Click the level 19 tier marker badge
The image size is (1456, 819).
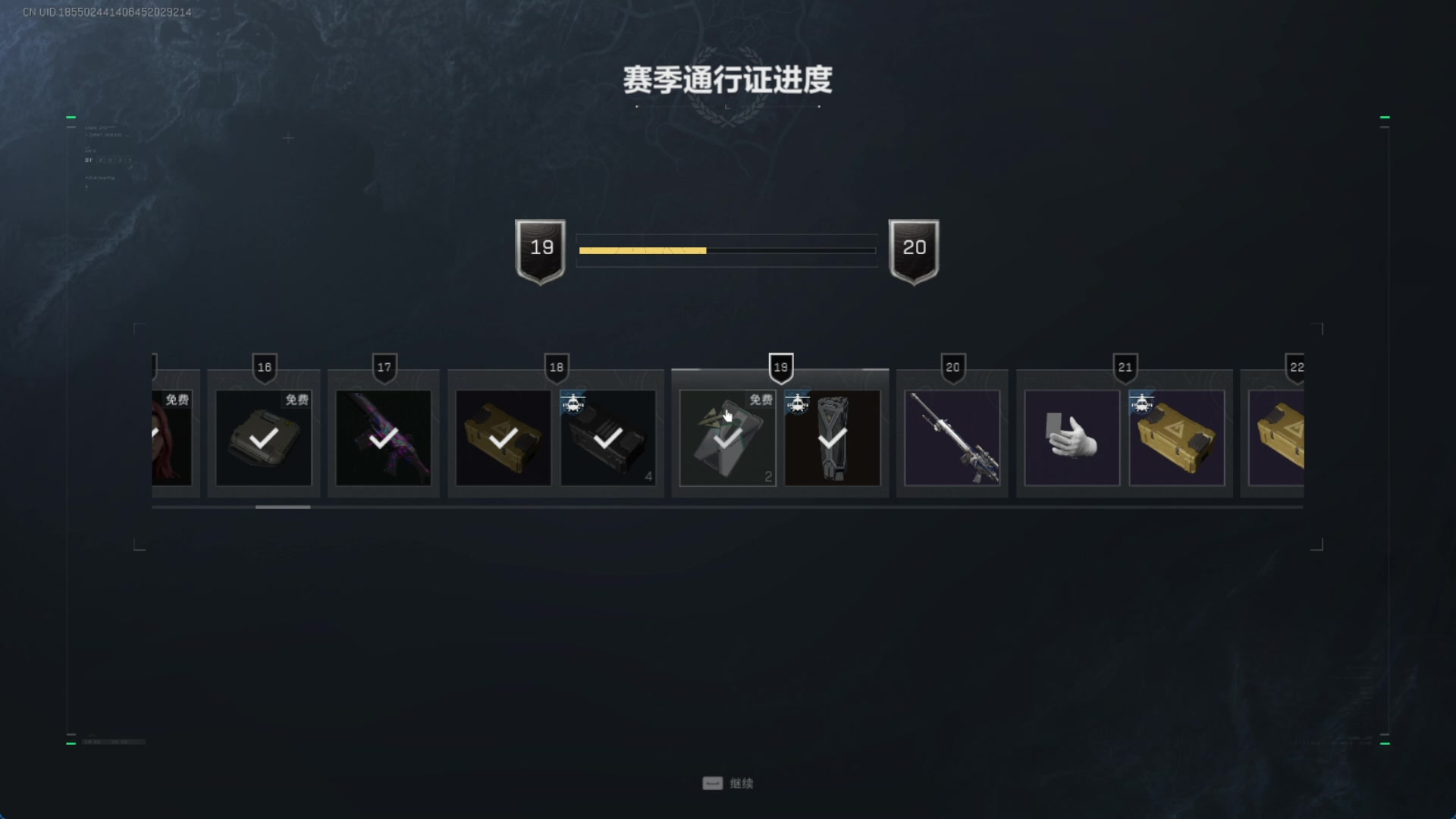coord(781,368)
